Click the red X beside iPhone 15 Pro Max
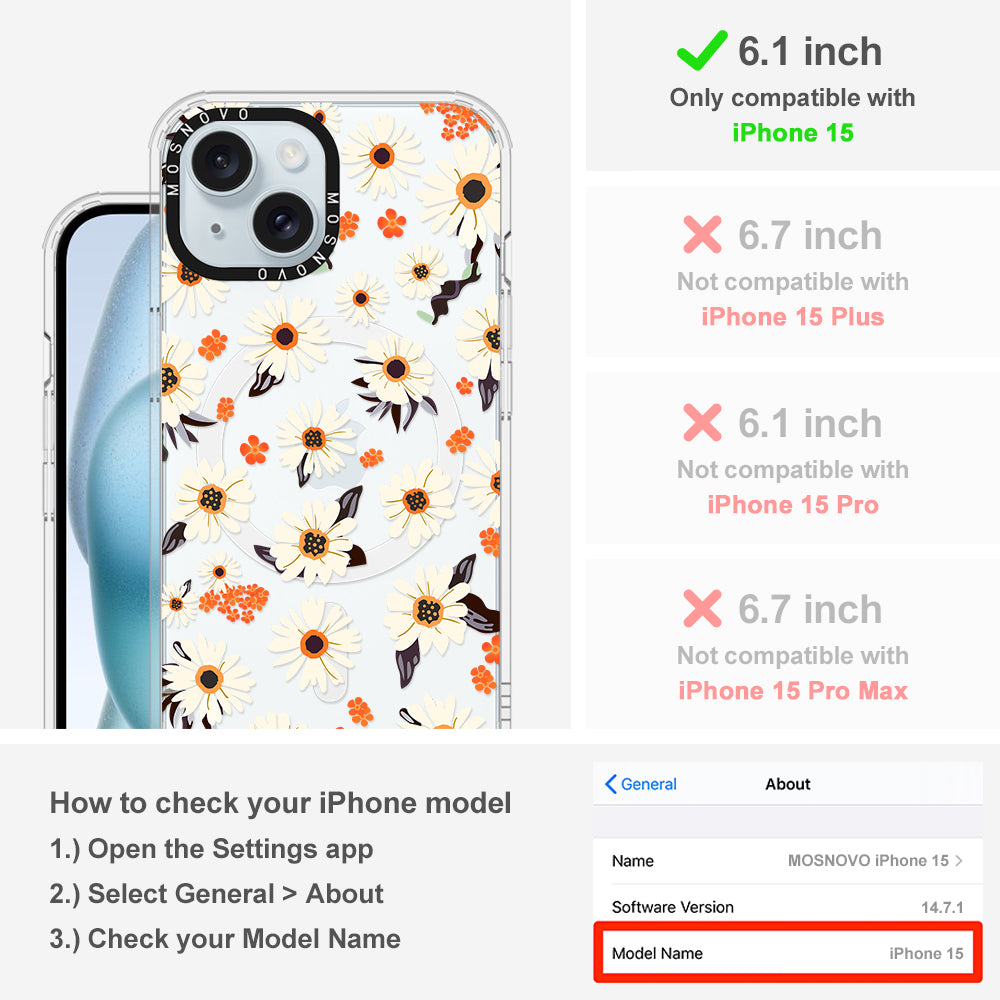The width and height of the screenshot is (1000, 1000). 702,608
